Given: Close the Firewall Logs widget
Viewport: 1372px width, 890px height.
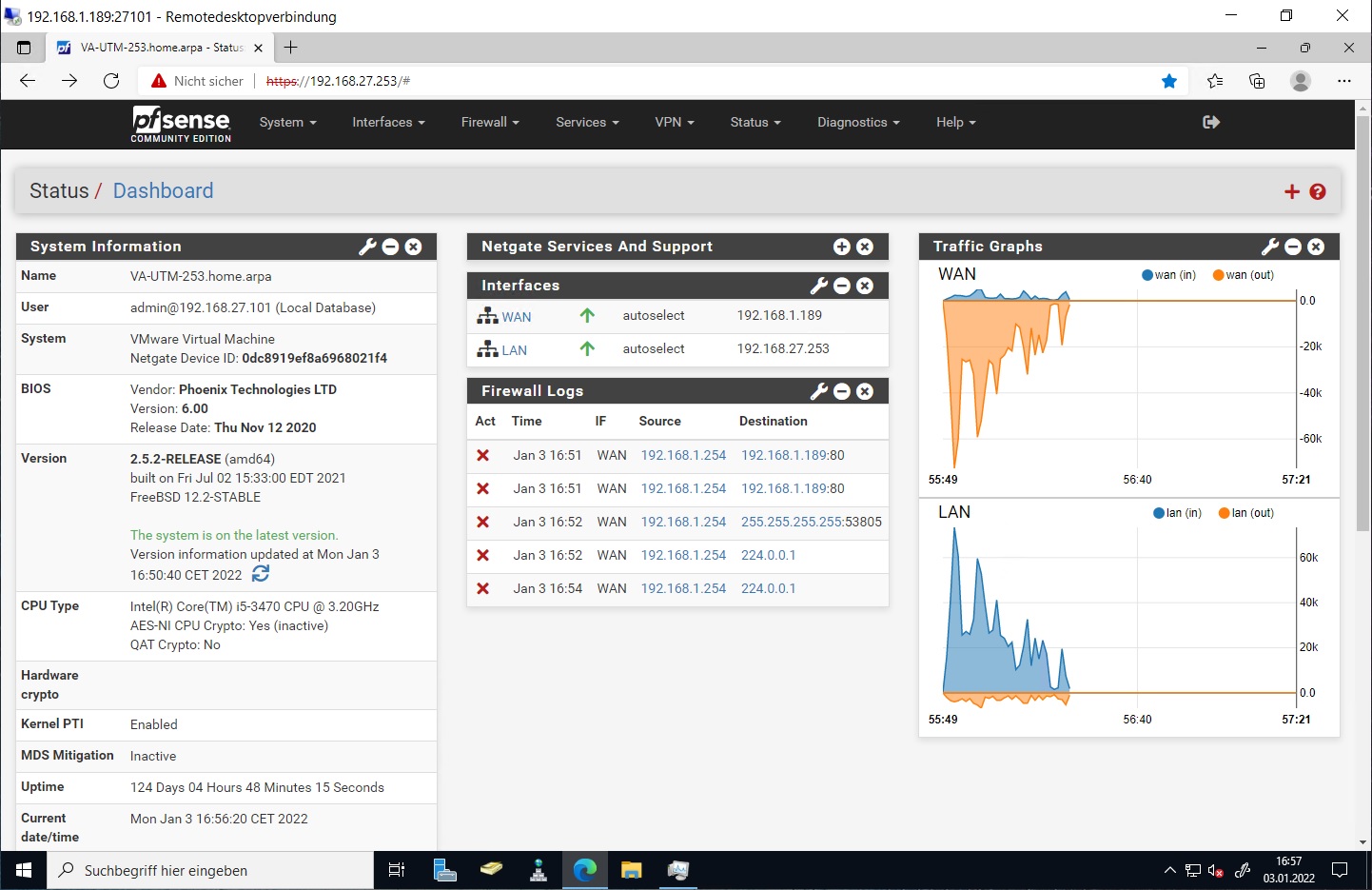Looking at the screenshot, I should 865,391.
